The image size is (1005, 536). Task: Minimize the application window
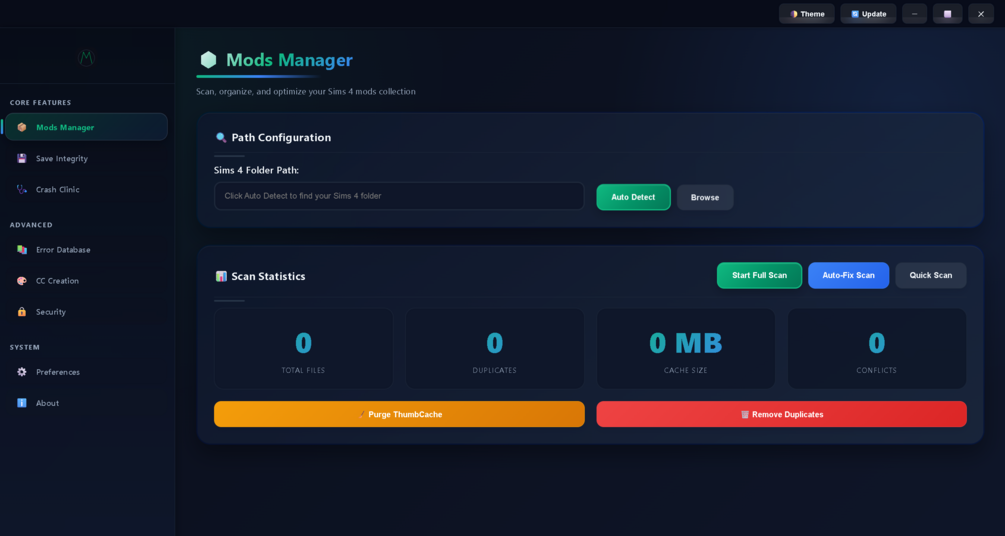click(x=915, y=14)
